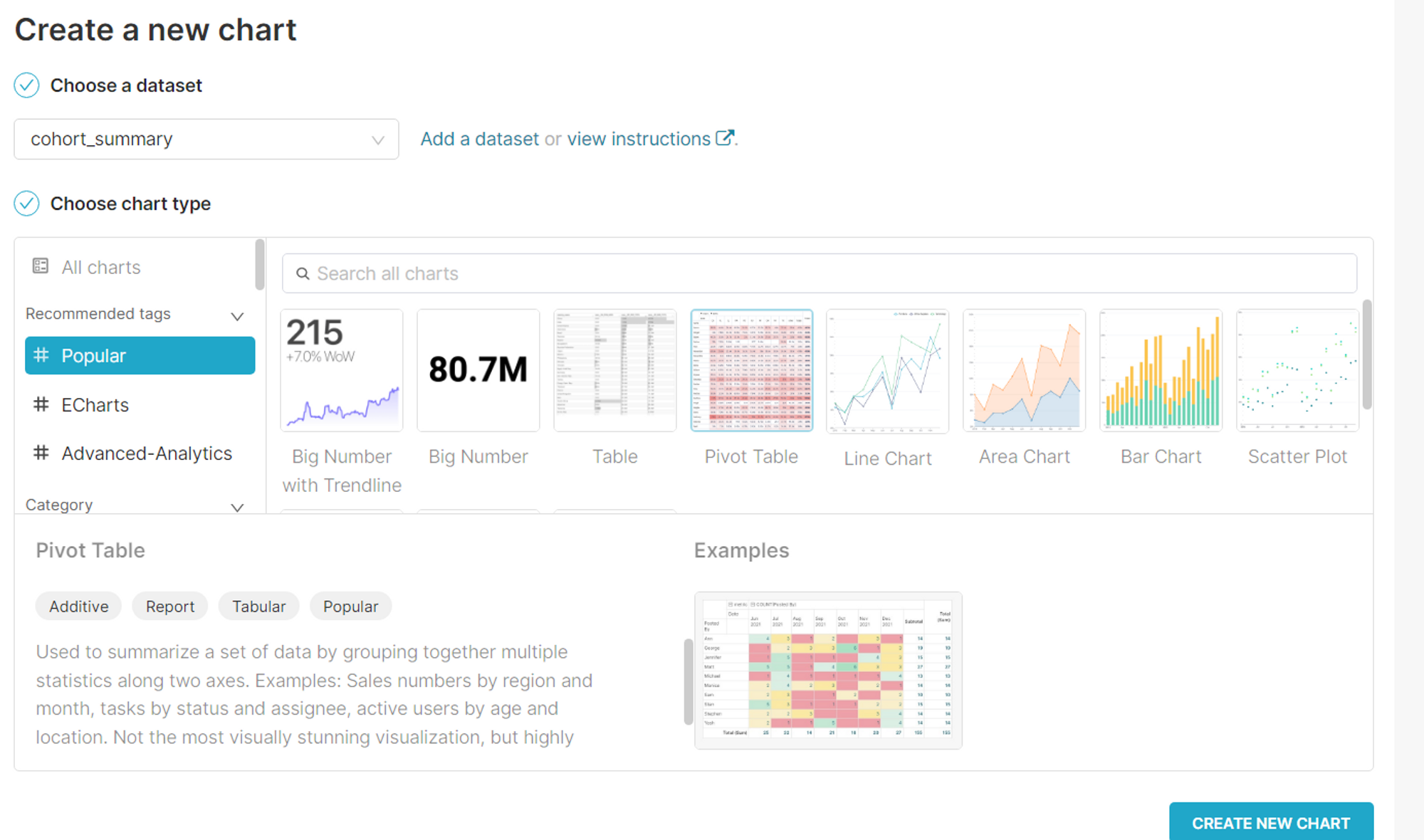Open the Add a dataset link
This screenshot has width=1424, height=840.
coord(479,139)
